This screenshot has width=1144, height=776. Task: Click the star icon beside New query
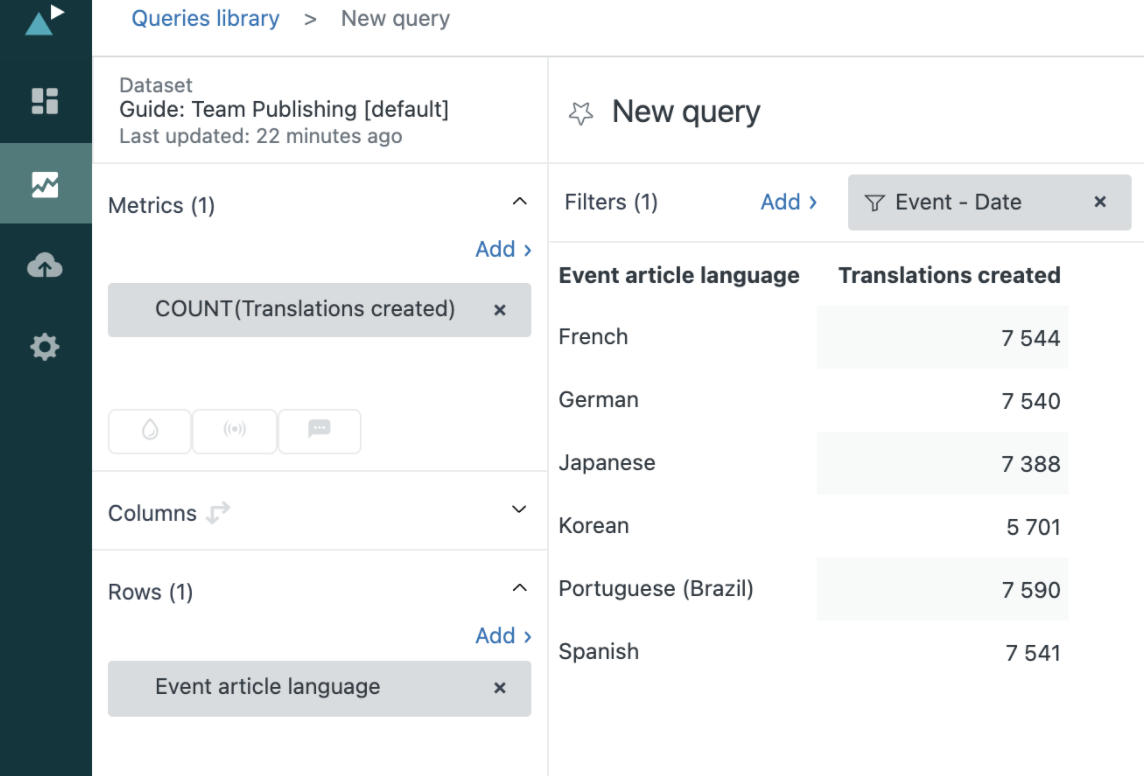coord(581,113)
